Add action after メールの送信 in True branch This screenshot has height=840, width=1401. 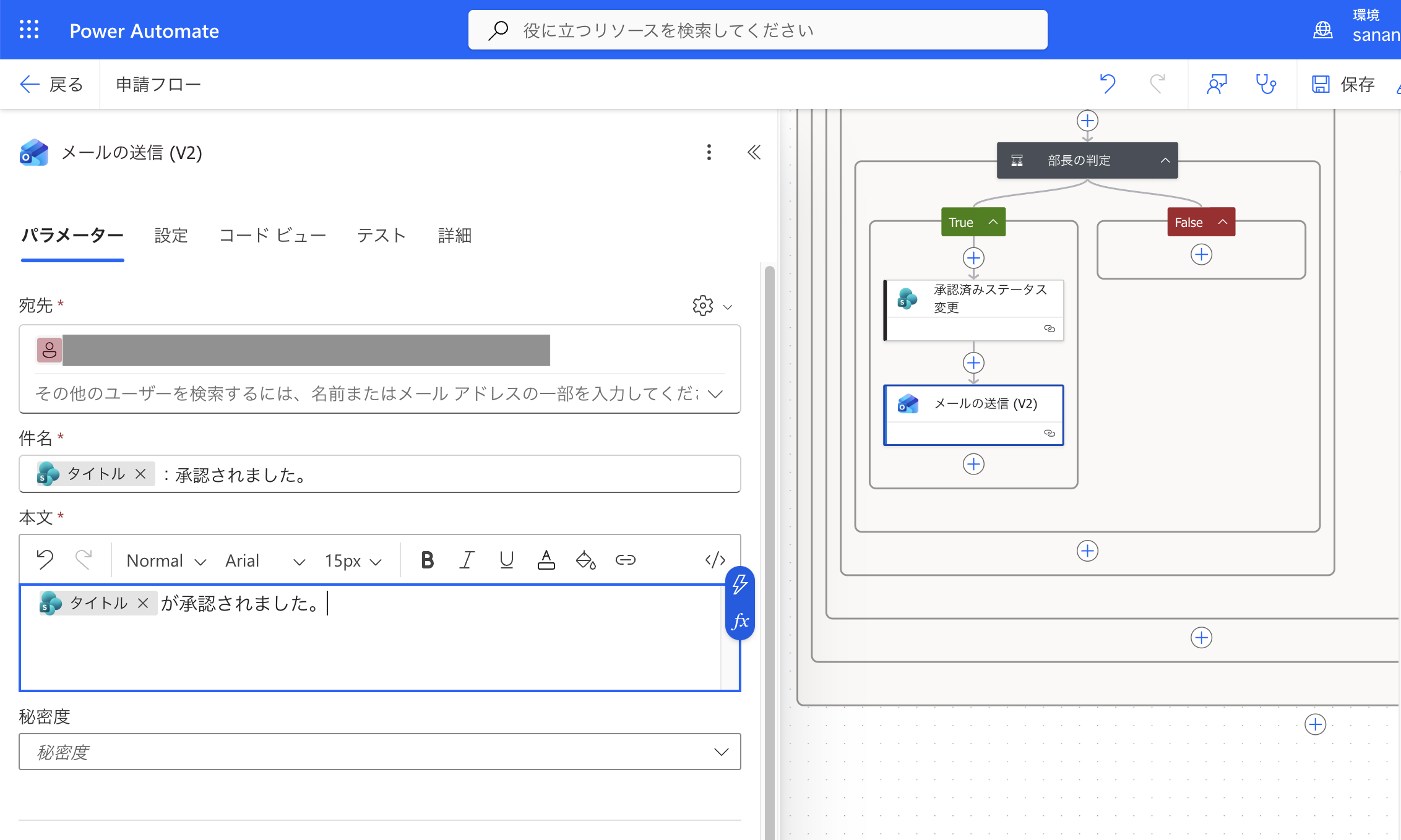click(x=973, y=464)
